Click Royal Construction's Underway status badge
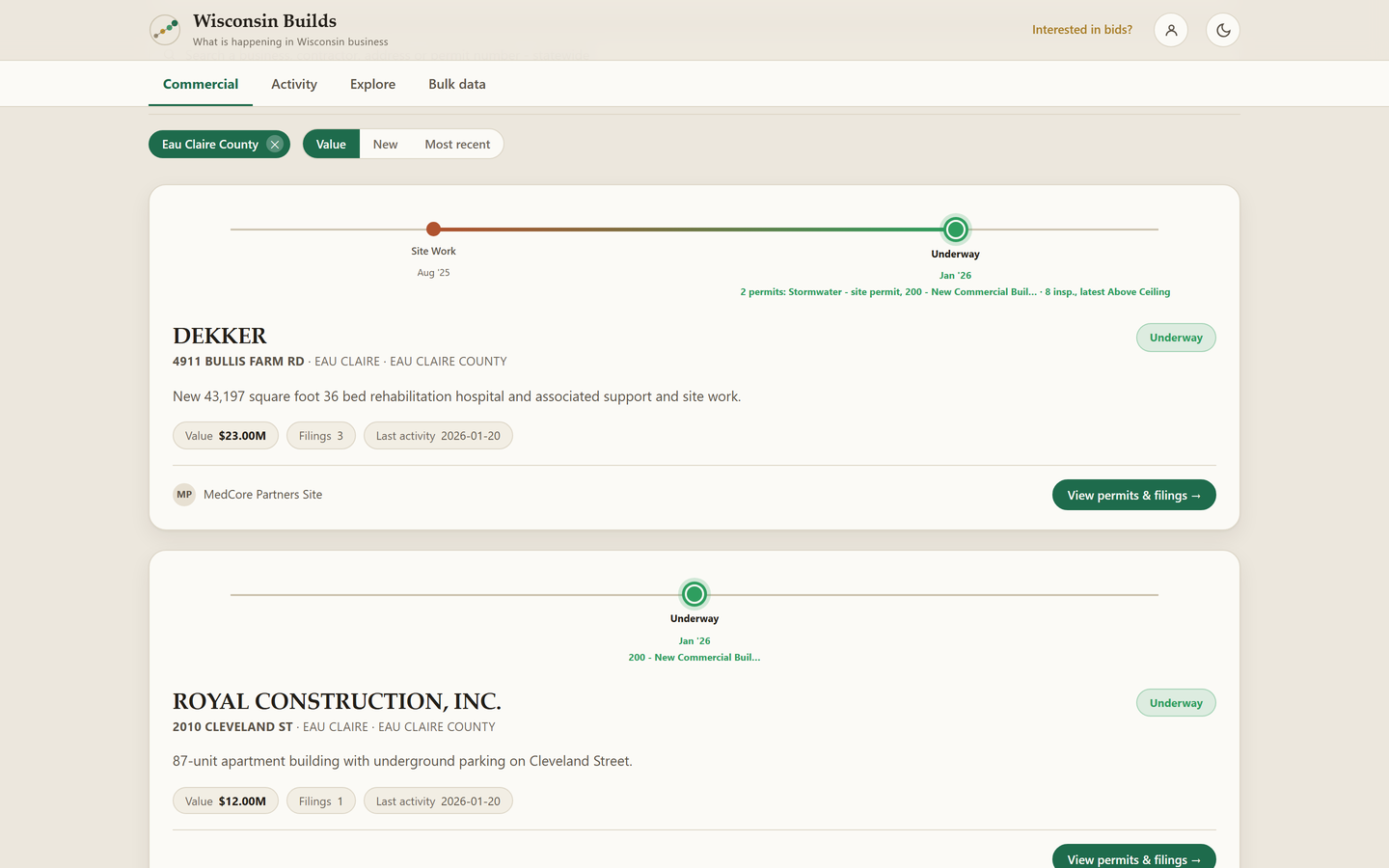This screenshot has width=1389, height=868. [1176, 703]
